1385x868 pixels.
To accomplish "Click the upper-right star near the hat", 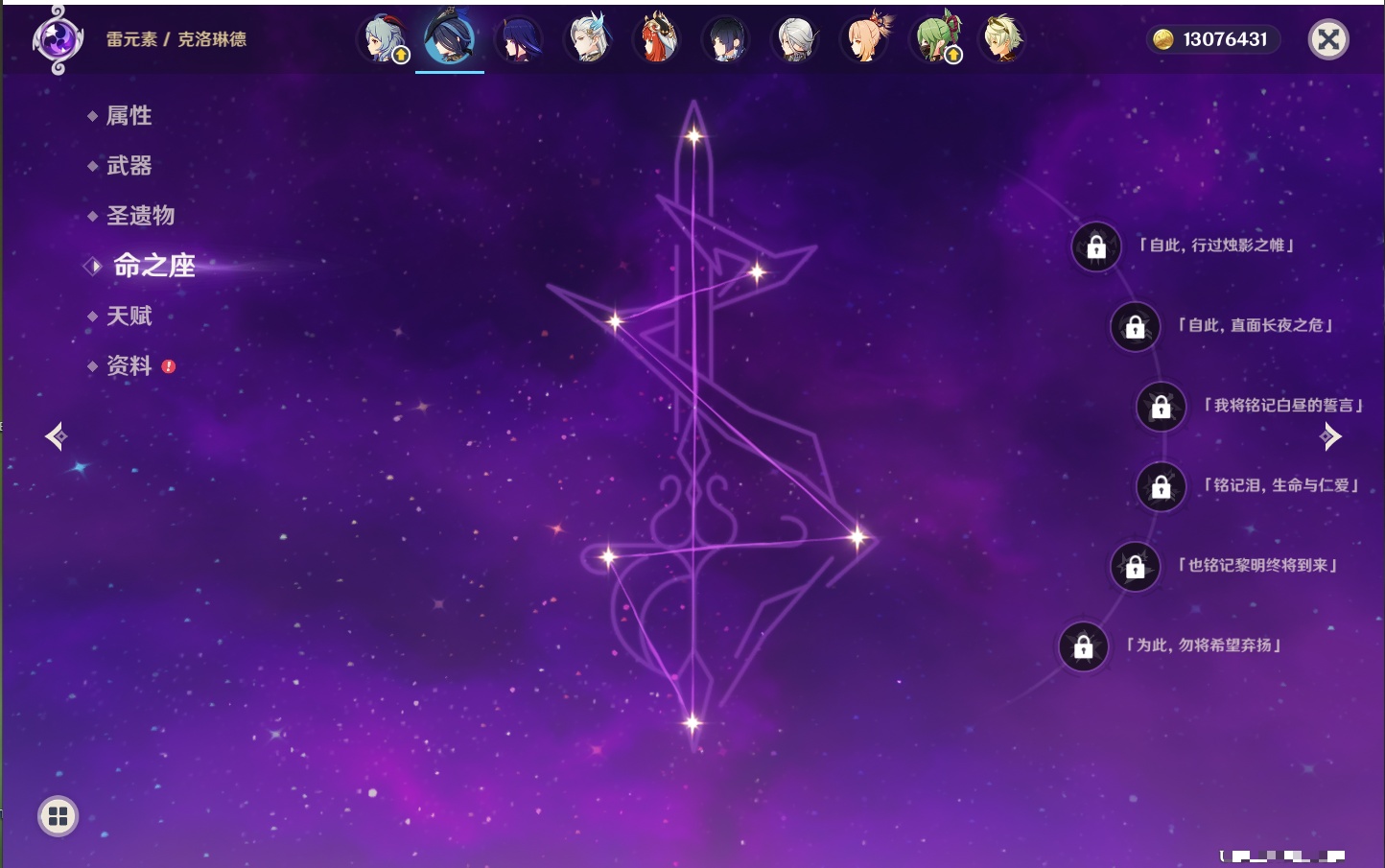I will point(757,272).
